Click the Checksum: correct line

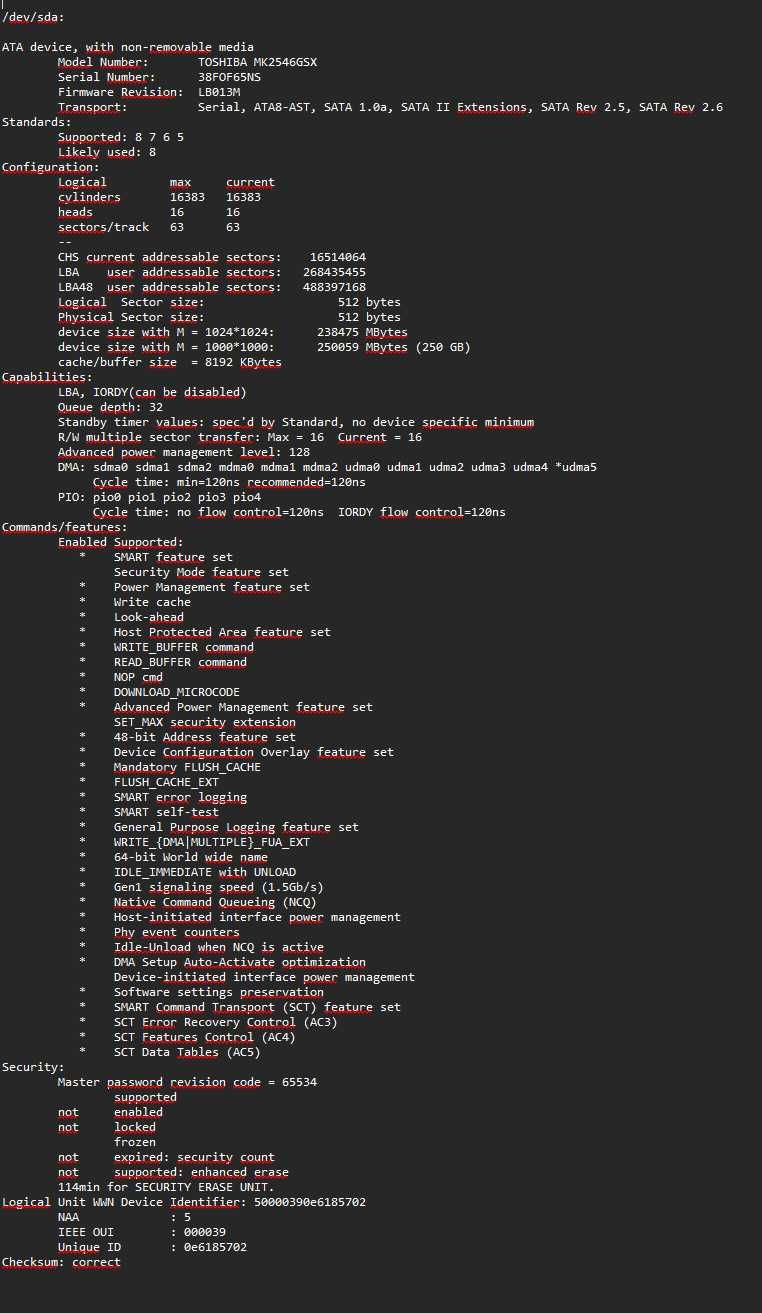tap(61, 1262)
